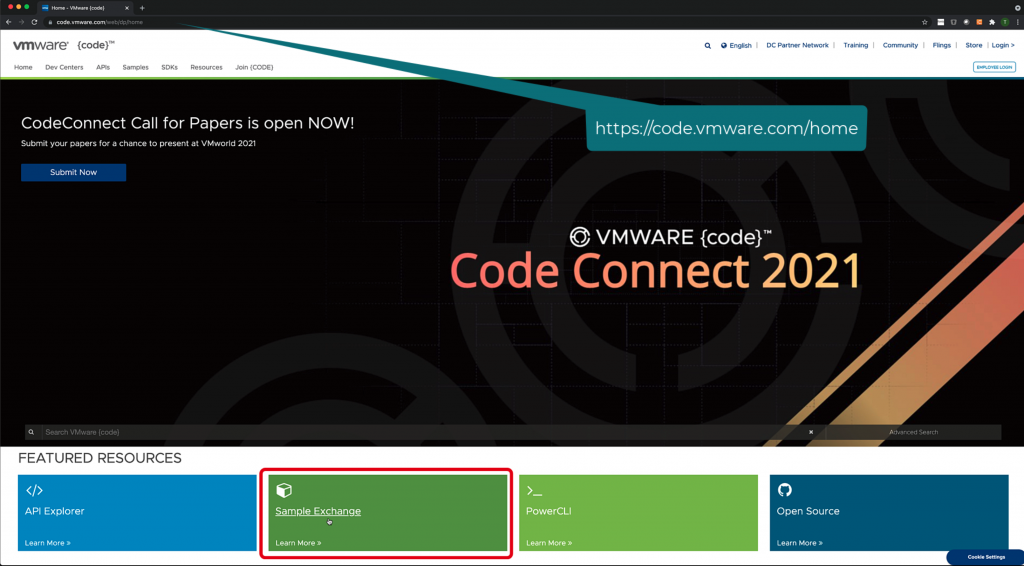The width and height of the screenshot is (1024, 566).
Task: Click the white card extension icon
Action: (x=940, y=22)
